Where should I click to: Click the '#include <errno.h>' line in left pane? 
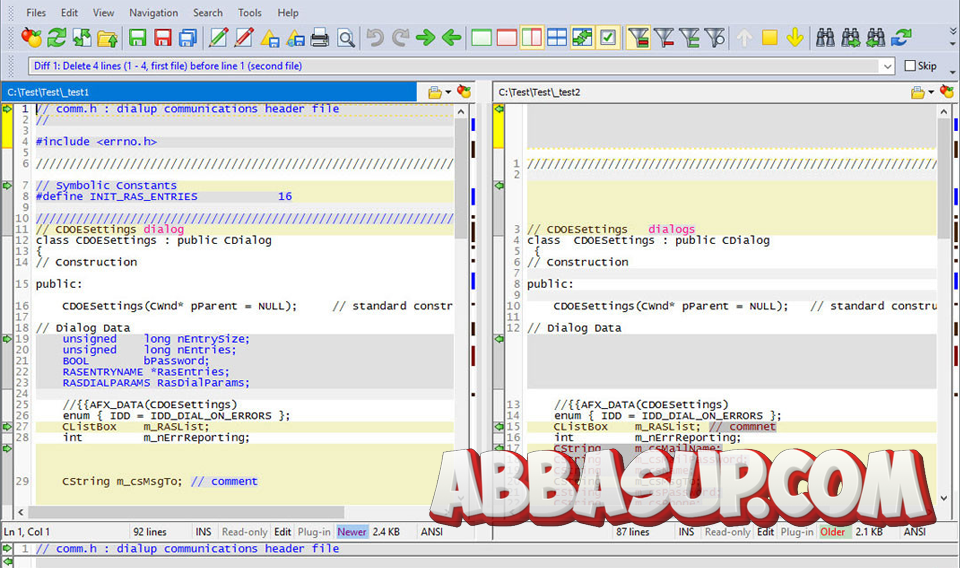tap(96, 141)
